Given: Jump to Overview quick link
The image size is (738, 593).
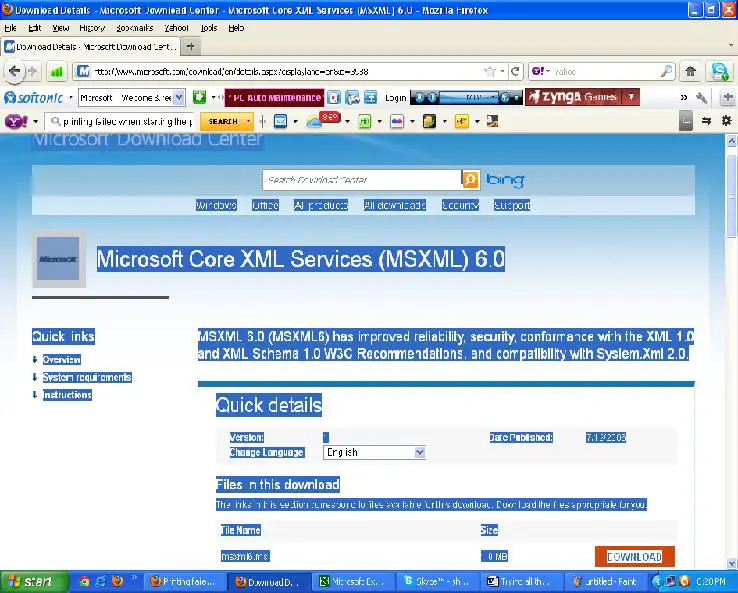Looking at the screenshot, I should (62, 360).
